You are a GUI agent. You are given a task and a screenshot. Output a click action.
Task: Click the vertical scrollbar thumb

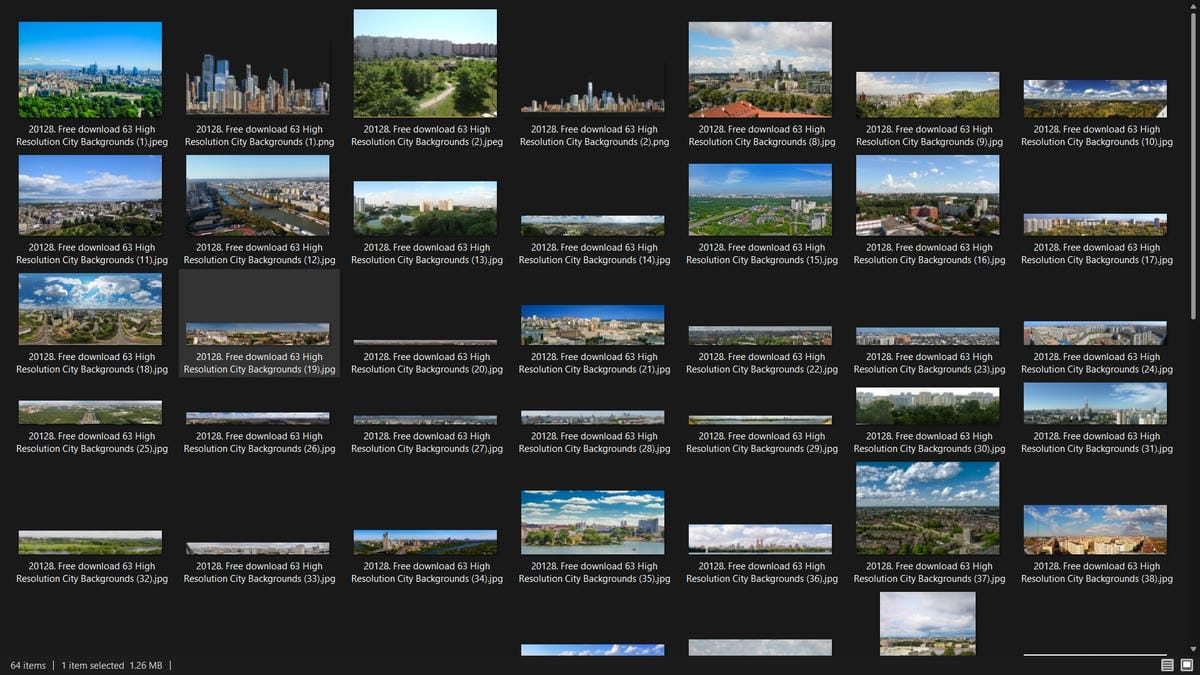1193,160
